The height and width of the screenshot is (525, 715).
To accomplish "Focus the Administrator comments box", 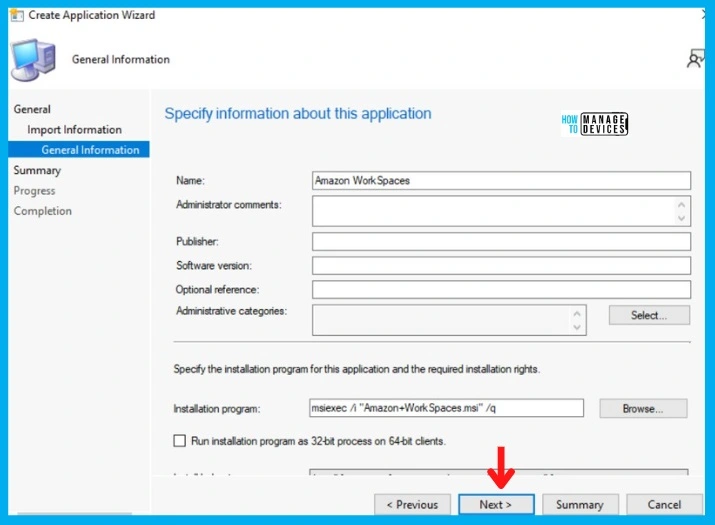I will [x=501, y=211].
